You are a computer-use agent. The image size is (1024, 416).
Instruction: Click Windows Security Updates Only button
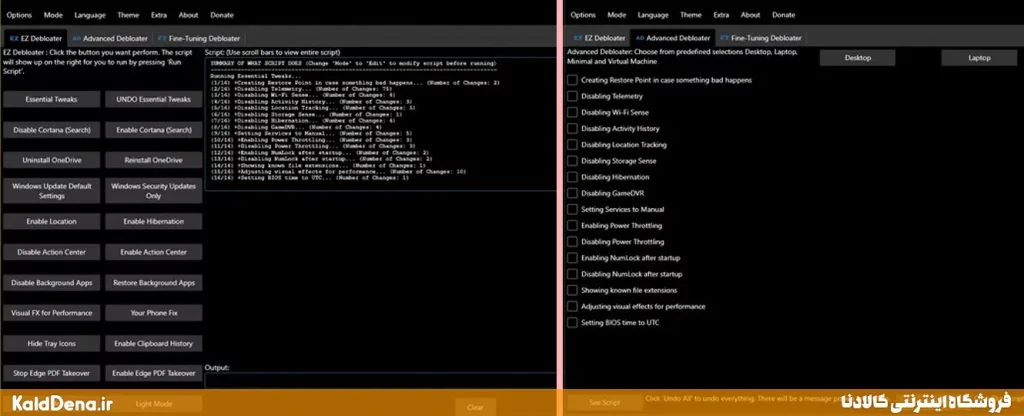click(x=153, y=191)
